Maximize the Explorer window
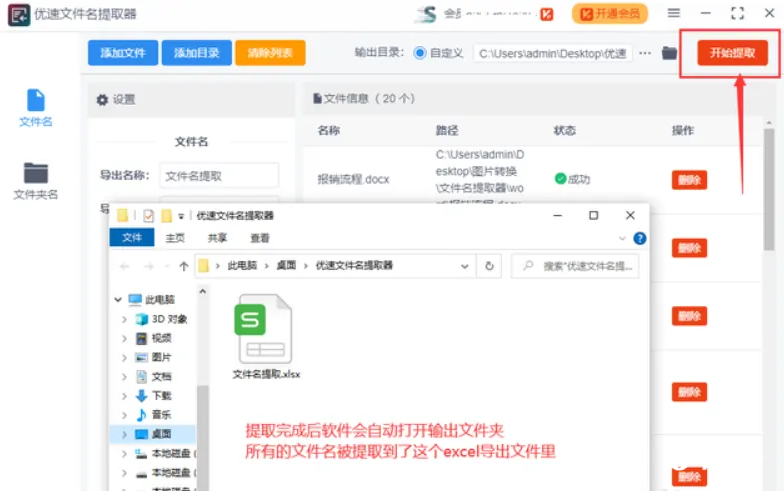Image resolution: width=784 pixels, height=491 pixels. (594, 215)
